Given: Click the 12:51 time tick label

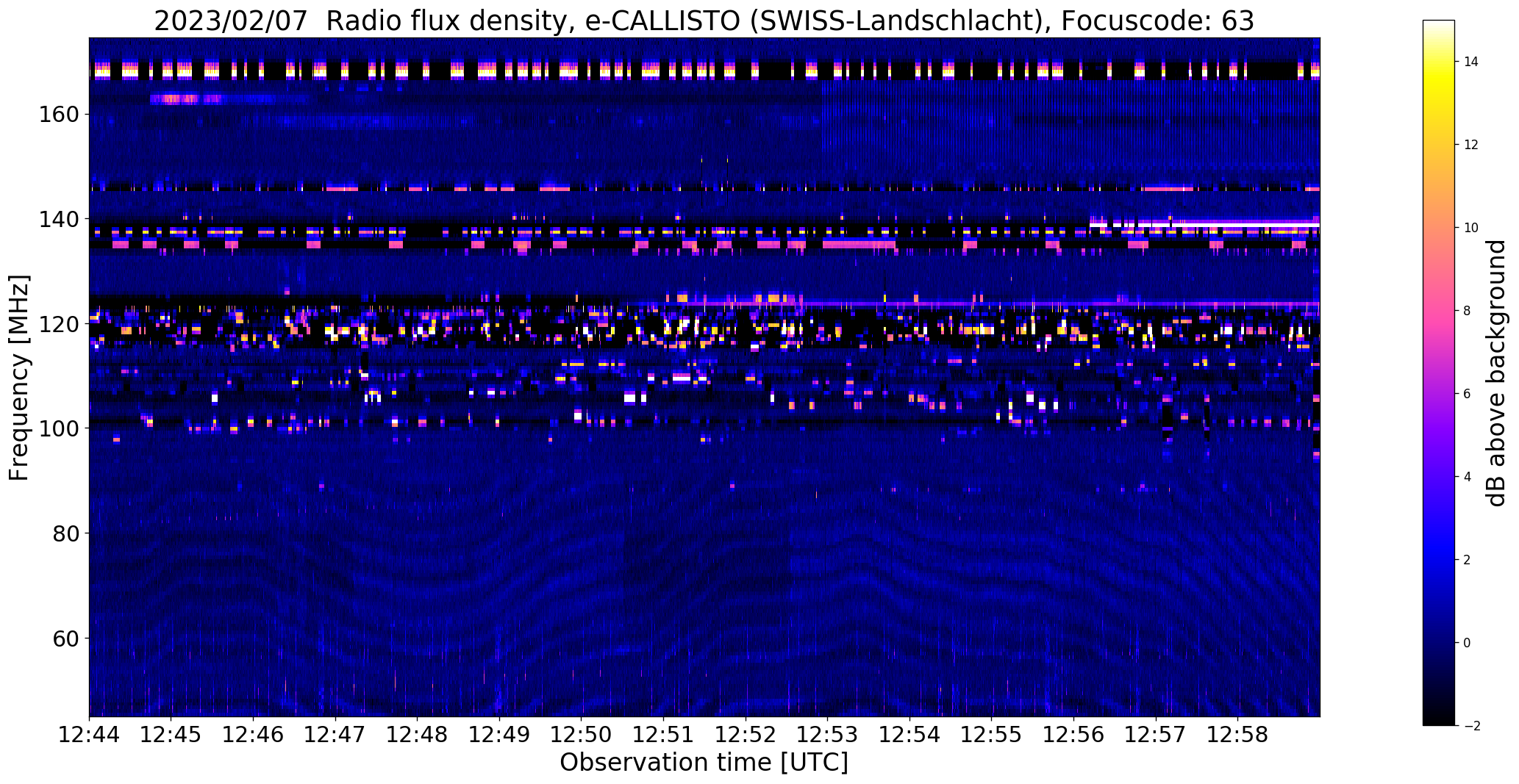Looking at the screenshot, I should click(x=663, y=735).
